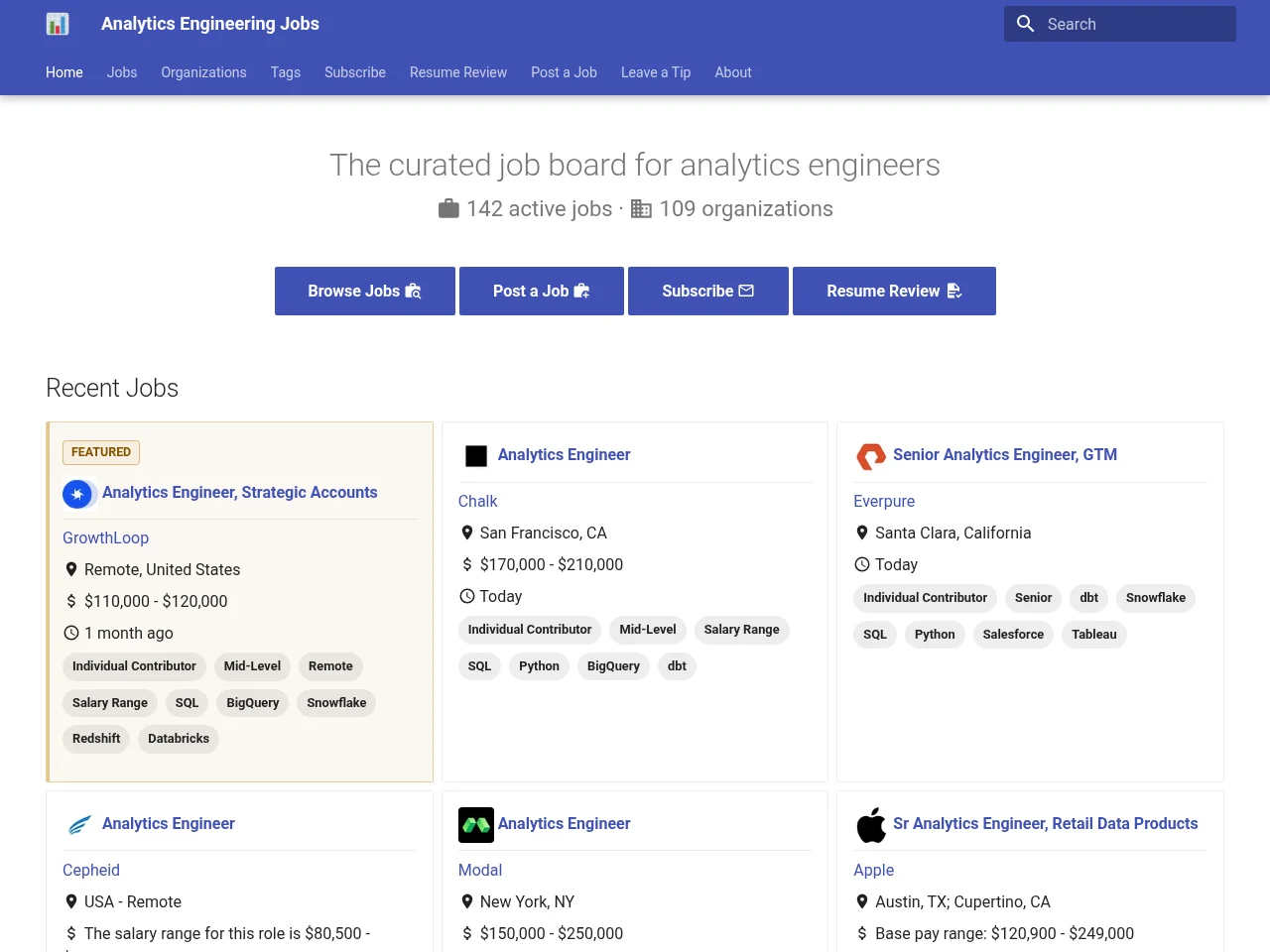Click the magnifier search icon
The height and width of the screenshot is (952, 1270).
(x=1026, y=24)
